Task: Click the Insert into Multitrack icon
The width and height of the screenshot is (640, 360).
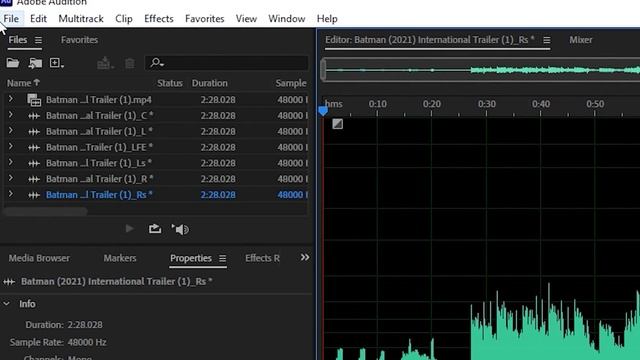Action: [x=105, y=63]
